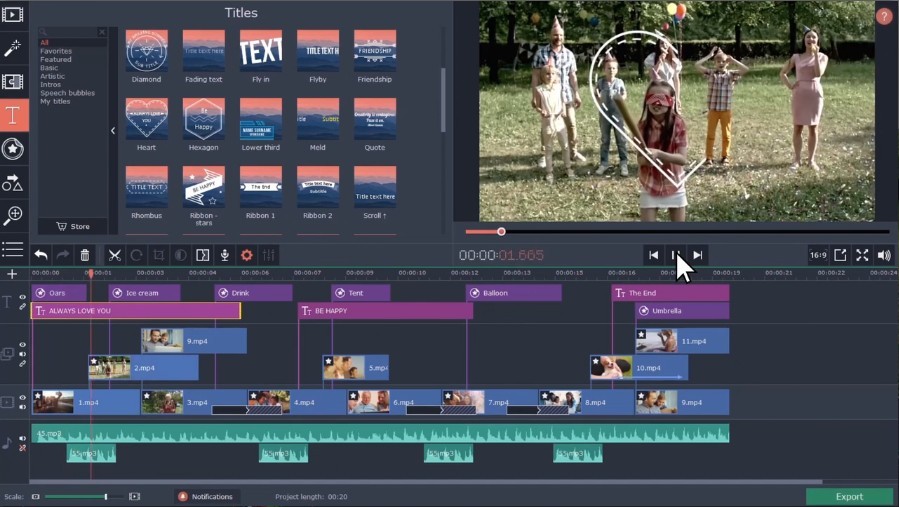Viewport: 899px width, 507px height.
Task: Select the Titles tab icon
Action: (x=13, y=115)
